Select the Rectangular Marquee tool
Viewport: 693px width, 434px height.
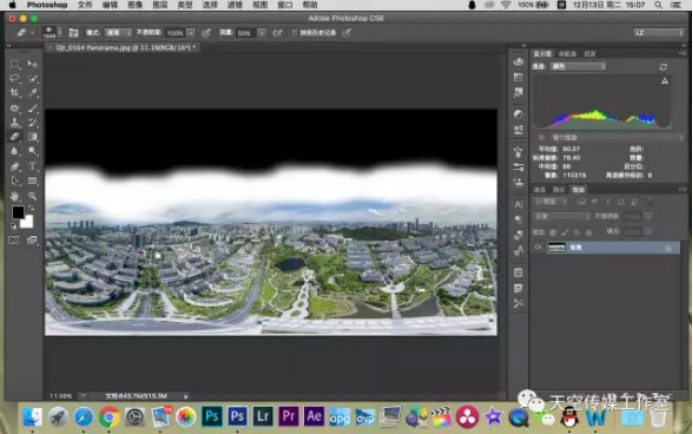pos(15,64)
